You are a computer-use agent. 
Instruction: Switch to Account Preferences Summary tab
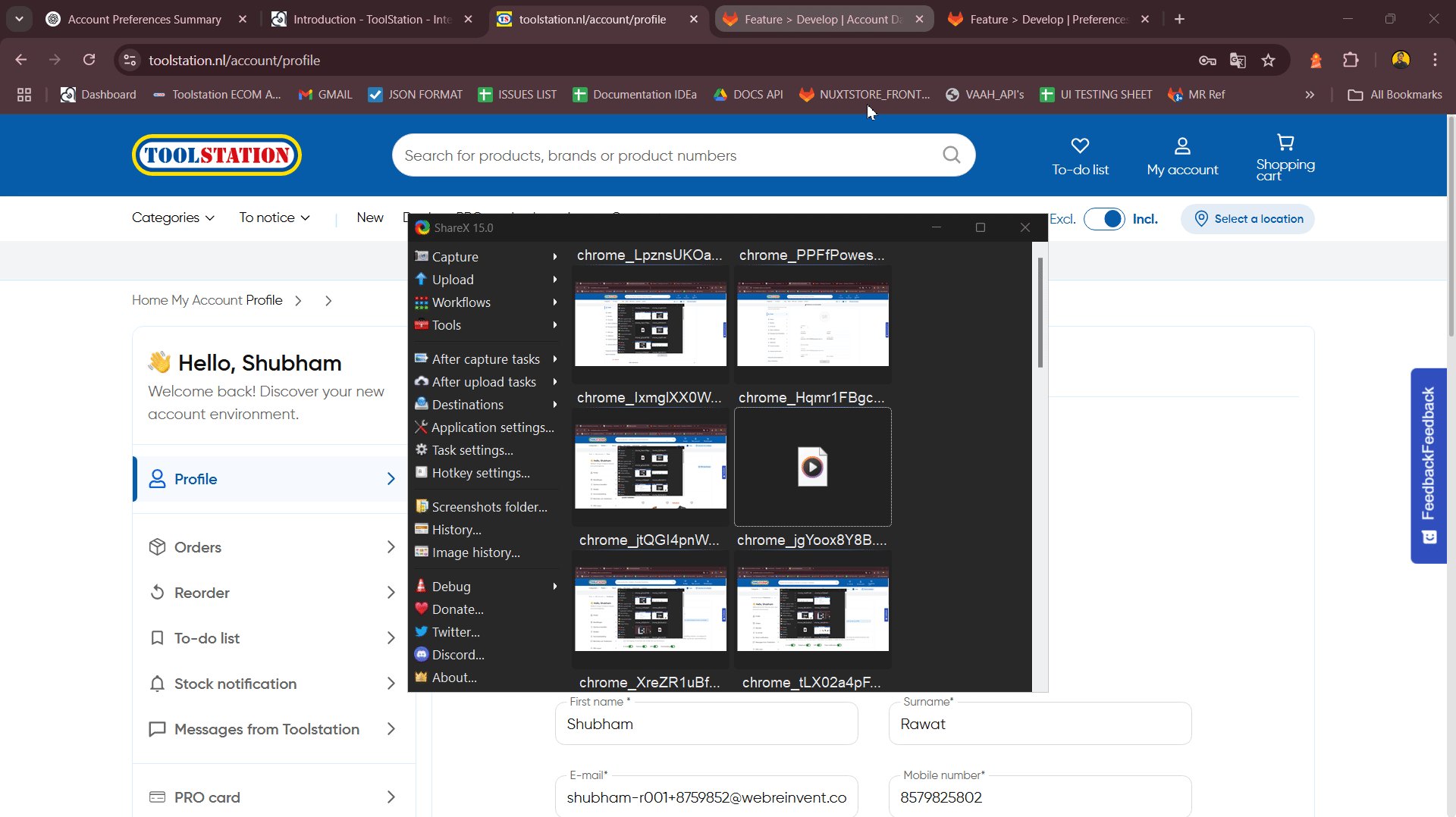coord(144,20)
